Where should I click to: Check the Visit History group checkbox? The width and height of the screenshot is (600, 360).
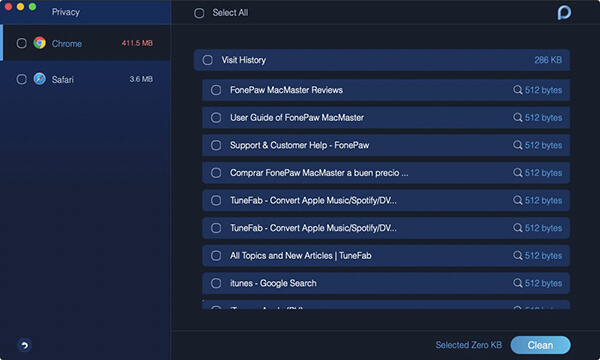[208, 60]
